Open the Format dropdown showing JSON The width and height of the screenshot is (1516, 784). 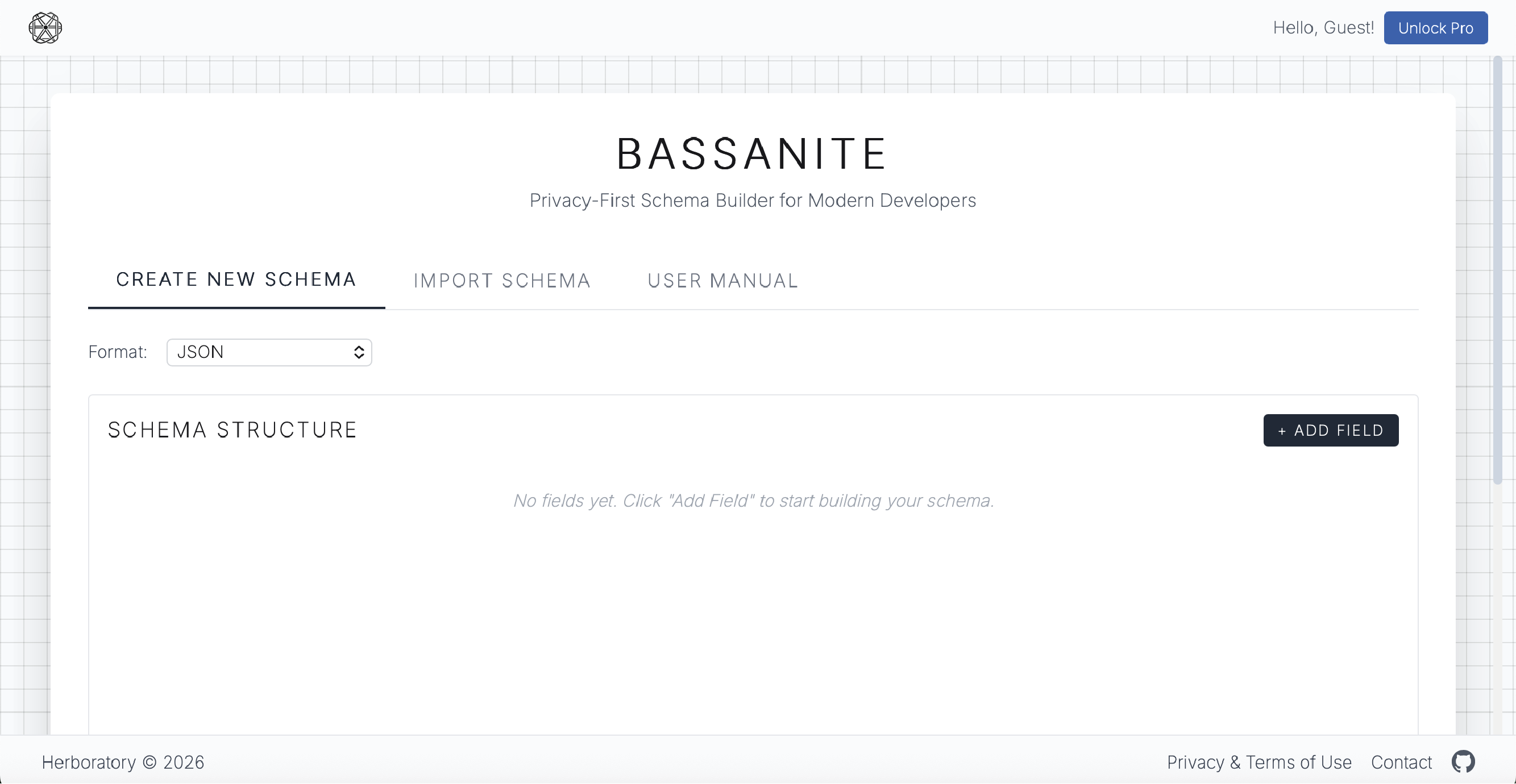(x=269, y=352)
